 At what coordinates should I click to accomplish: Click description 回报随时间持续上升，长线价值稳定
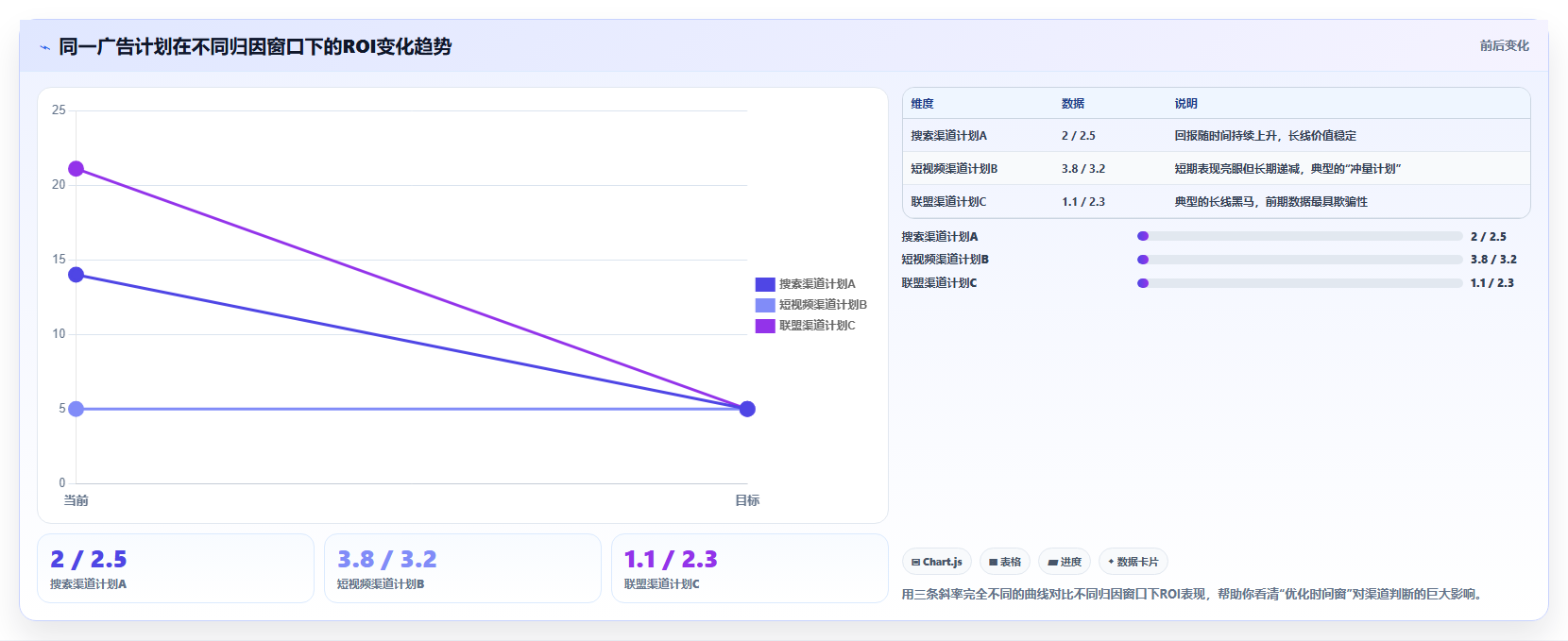coord(1266,136)
